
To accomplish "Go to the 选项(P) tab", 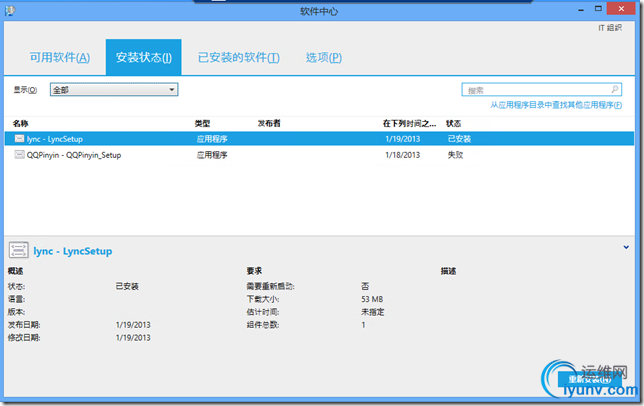I will [x=324, y=57].
